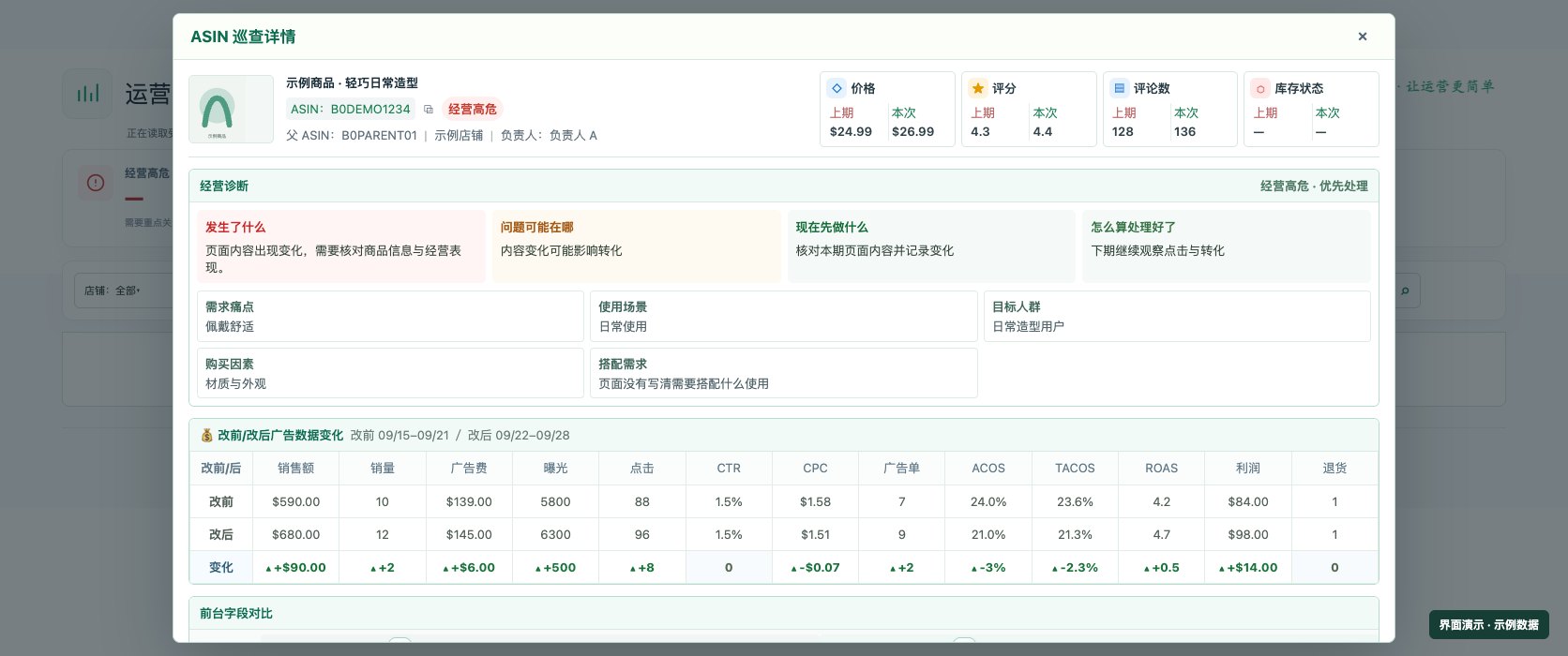Screen dimensions: 1568x656
Task: Click the CPC column header
Action: [815, 469]
